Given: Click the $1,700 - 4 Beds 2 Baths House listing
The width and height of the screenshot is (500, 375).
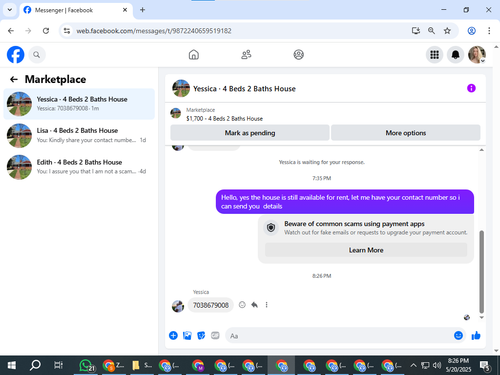Looking at the screenshot, I should (x=224, y=119).
